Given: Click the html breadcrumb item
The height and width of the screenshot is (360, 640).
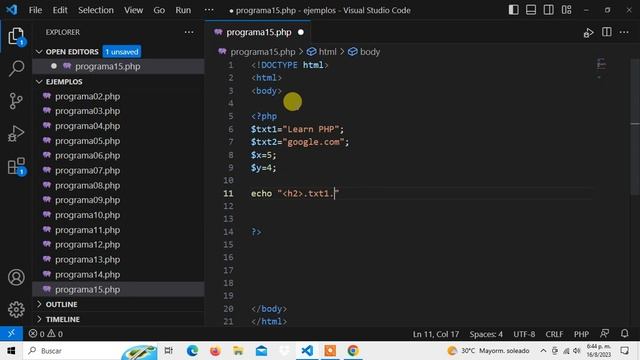Looking at the screenshot, I should tap(322, 52).
